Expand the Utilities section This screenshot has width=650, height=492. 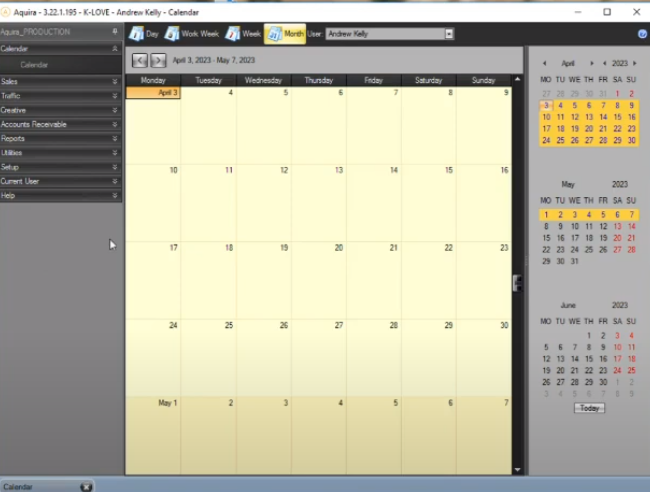pyautogui.click(x=115, y=153)
